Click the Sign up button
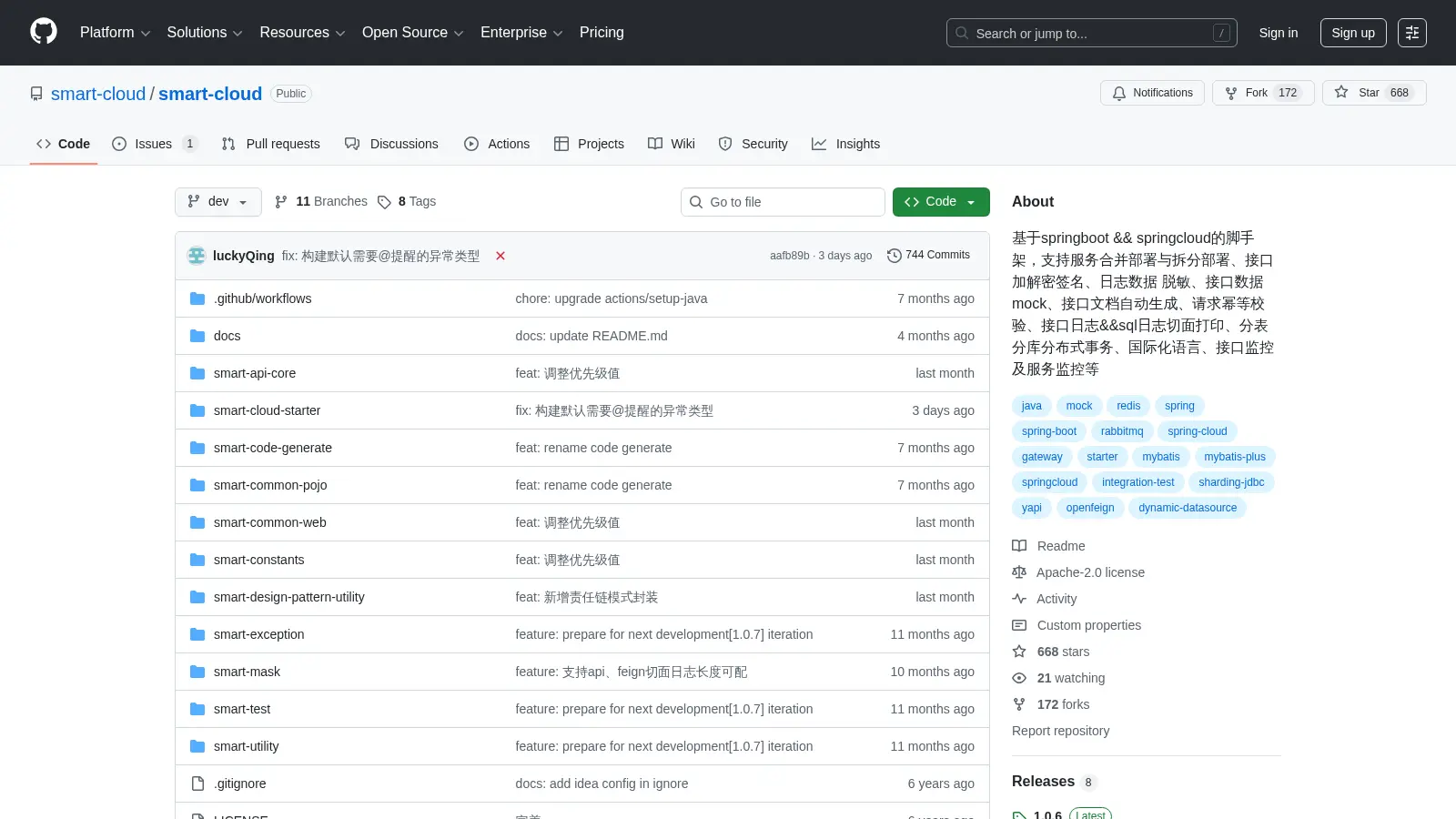Image resolution: width=1456 pixels, height=819 pixels. 1353,33
